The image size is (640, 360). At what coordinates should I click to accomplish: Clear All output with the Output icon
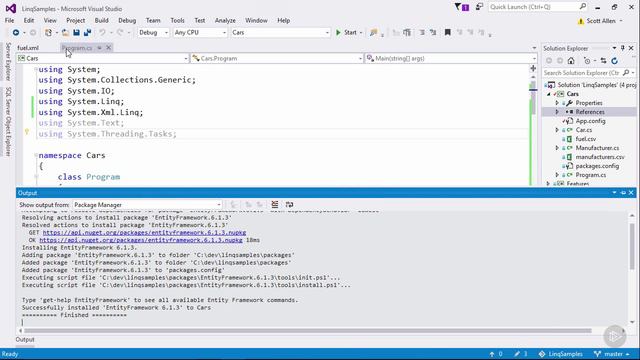coord(275,204)
